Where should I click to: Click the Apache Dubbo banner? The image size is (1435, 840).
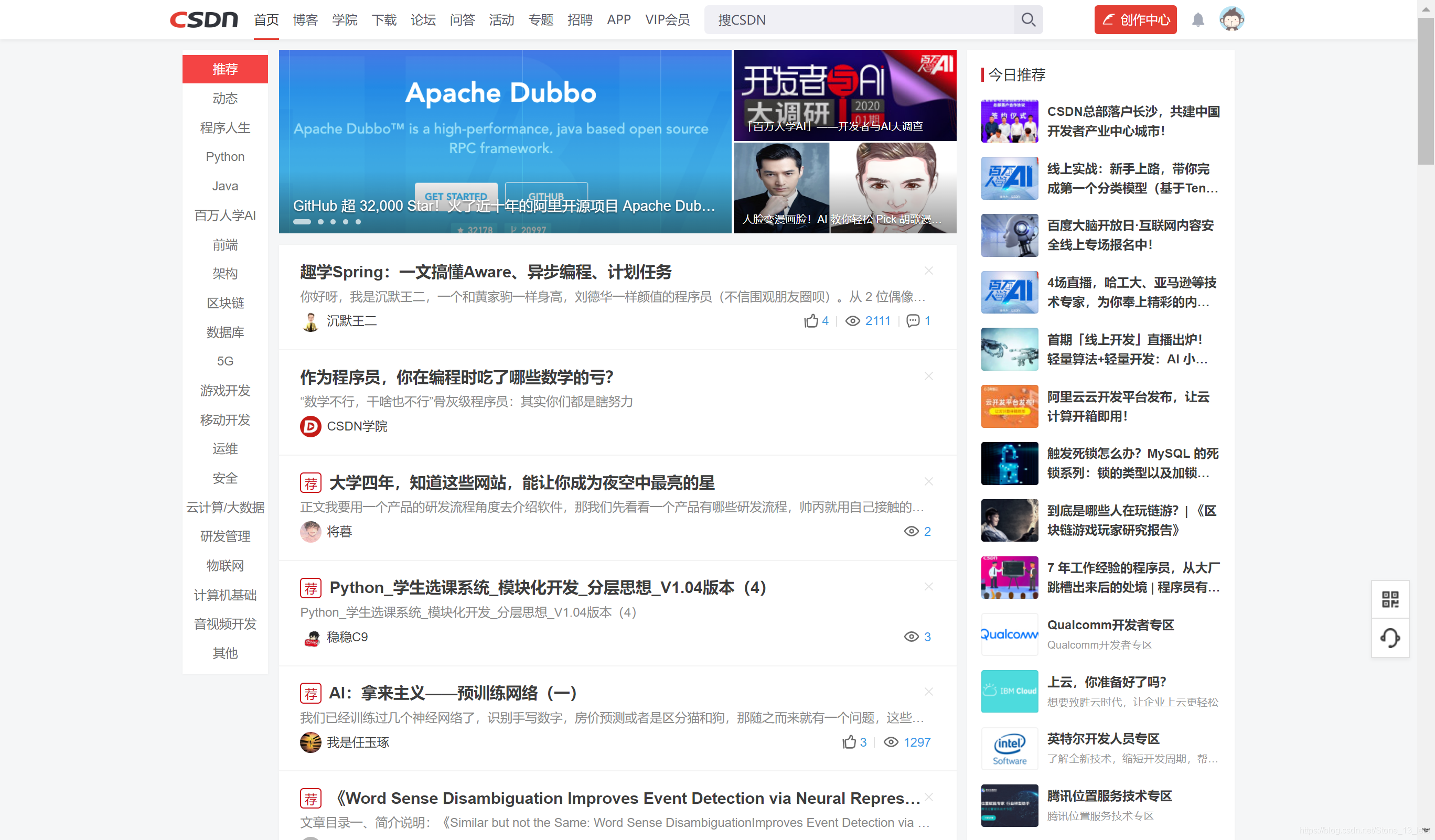point(505,141)
